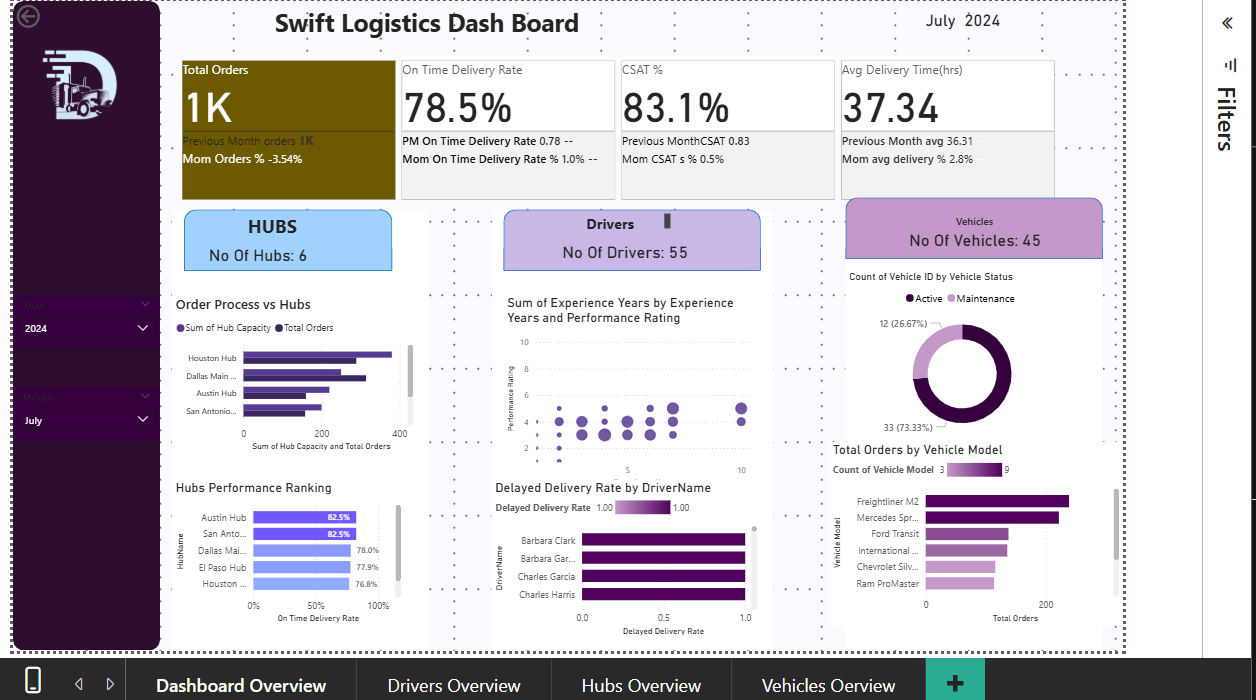This screenshot has height=700, width=1256.
Task: Open the Dashboard Overview tab
Action: click(x=241, y=685)
